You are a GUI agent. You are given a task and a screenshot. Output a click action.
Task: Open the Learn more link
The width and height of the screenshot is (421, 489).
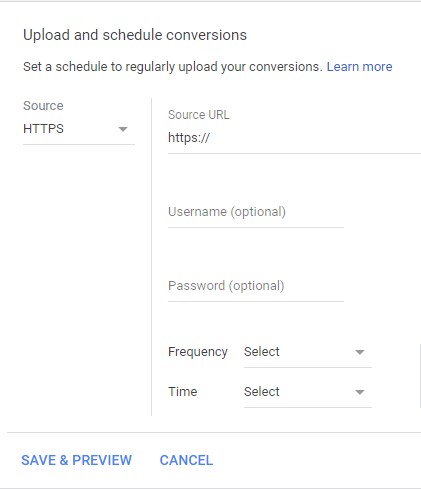pos(359,67)
